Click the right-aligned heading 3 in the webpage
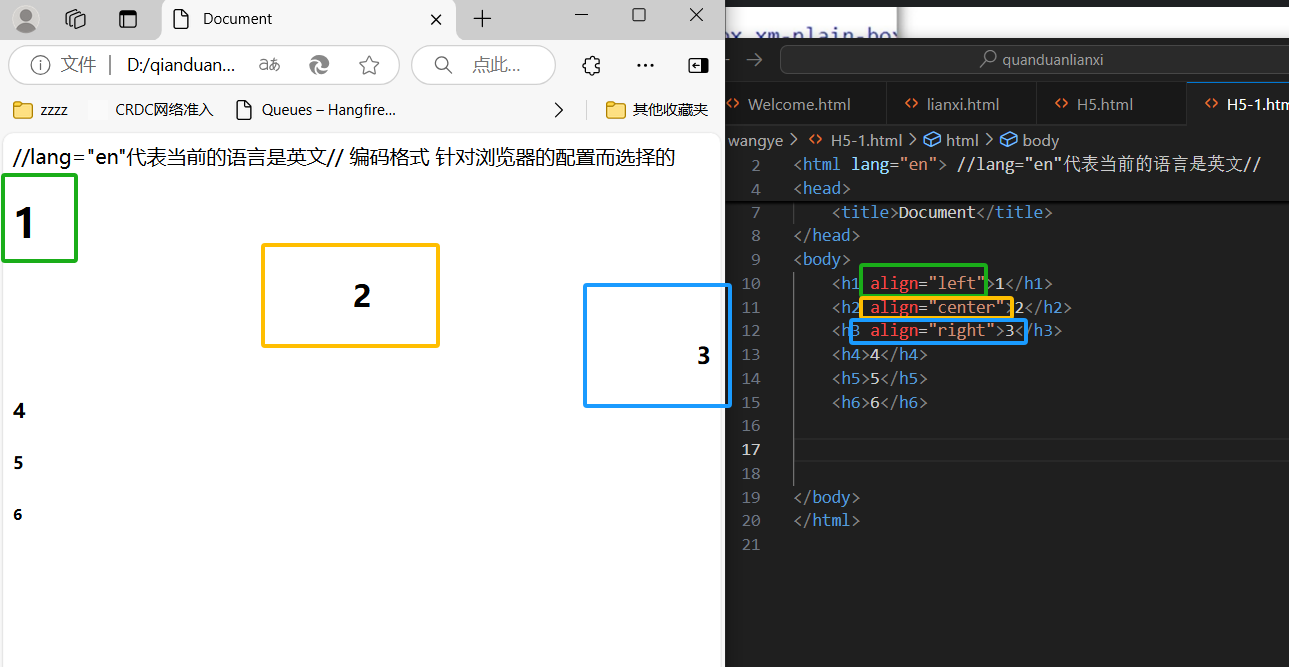 point(703,355)
